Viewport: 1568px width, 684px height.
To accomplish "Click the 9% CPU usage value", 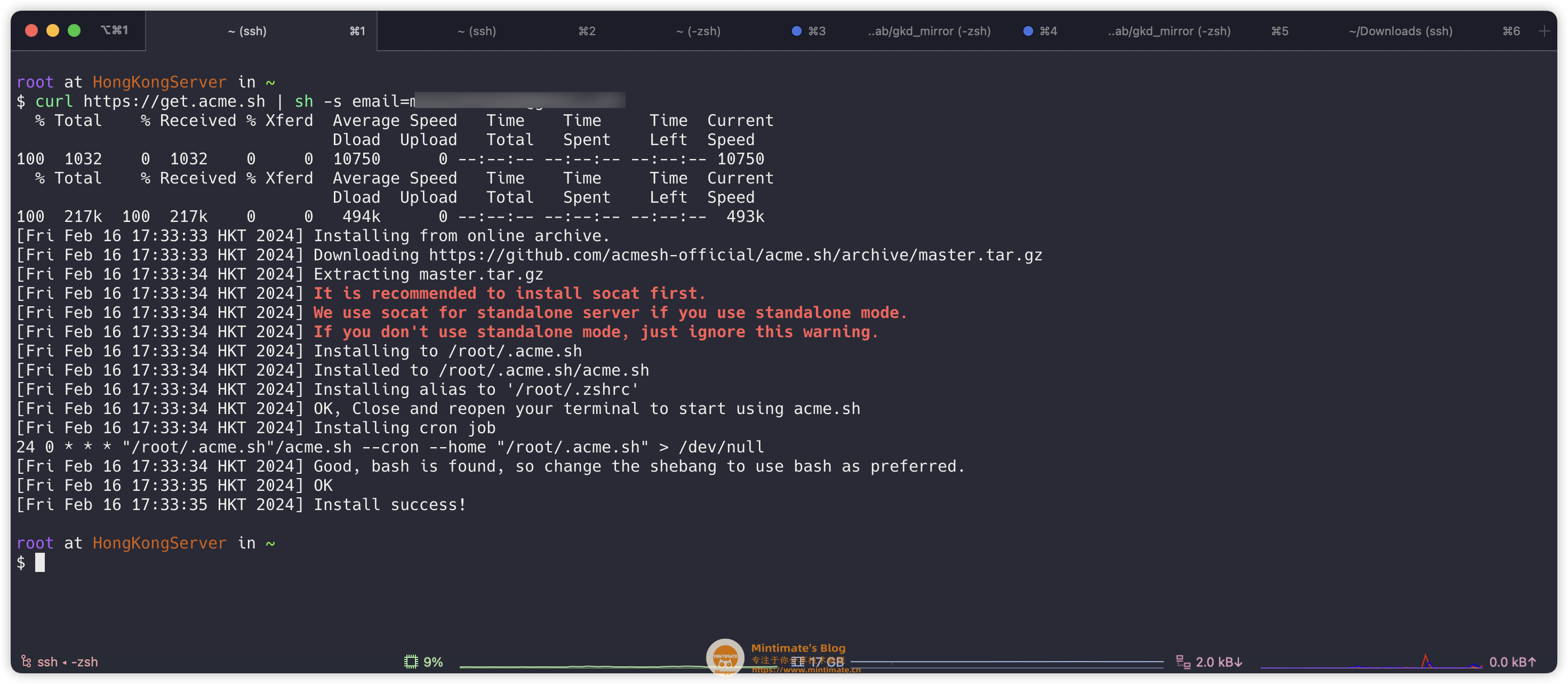I will [433, 662].
